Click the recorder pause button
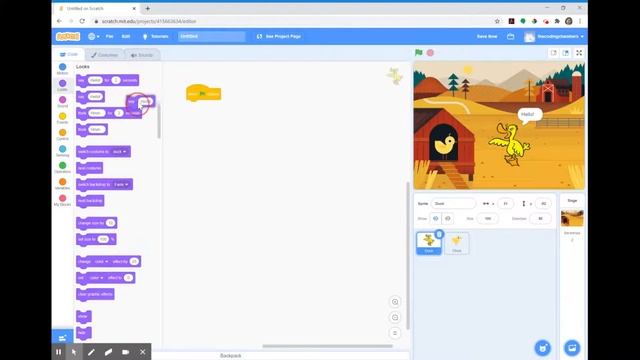Viewport: 640px width, 360px height. tap(58, 352)
